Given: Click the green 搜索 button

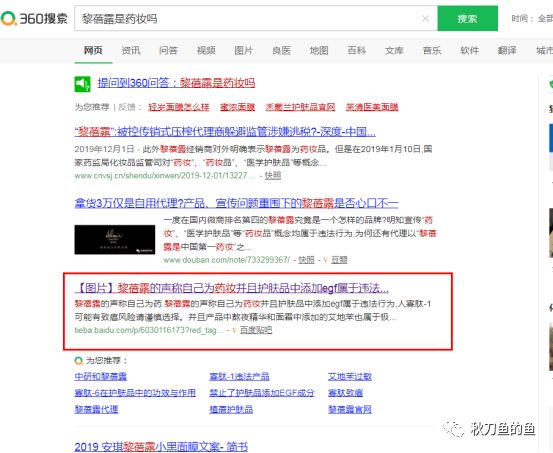Looking at the screenshot, I should pyautogui.click(x=468, y=18).
